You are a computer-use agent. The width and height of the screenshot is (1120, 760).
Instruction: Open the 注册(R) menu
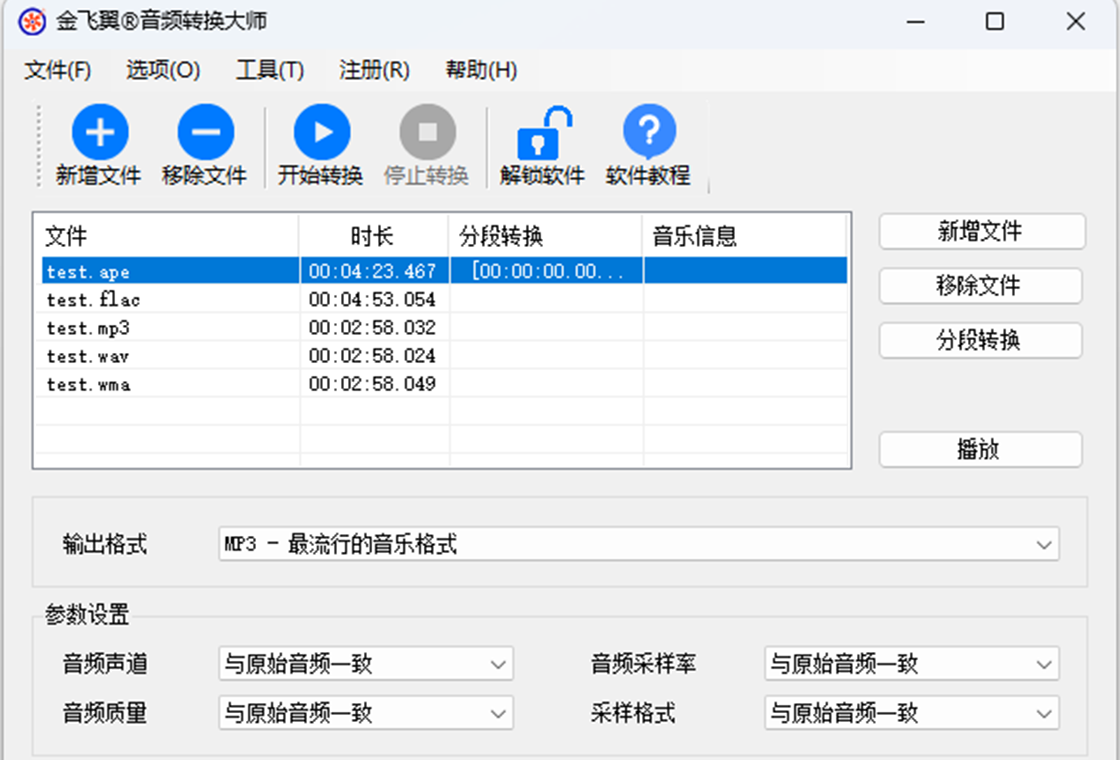(374, 70)
